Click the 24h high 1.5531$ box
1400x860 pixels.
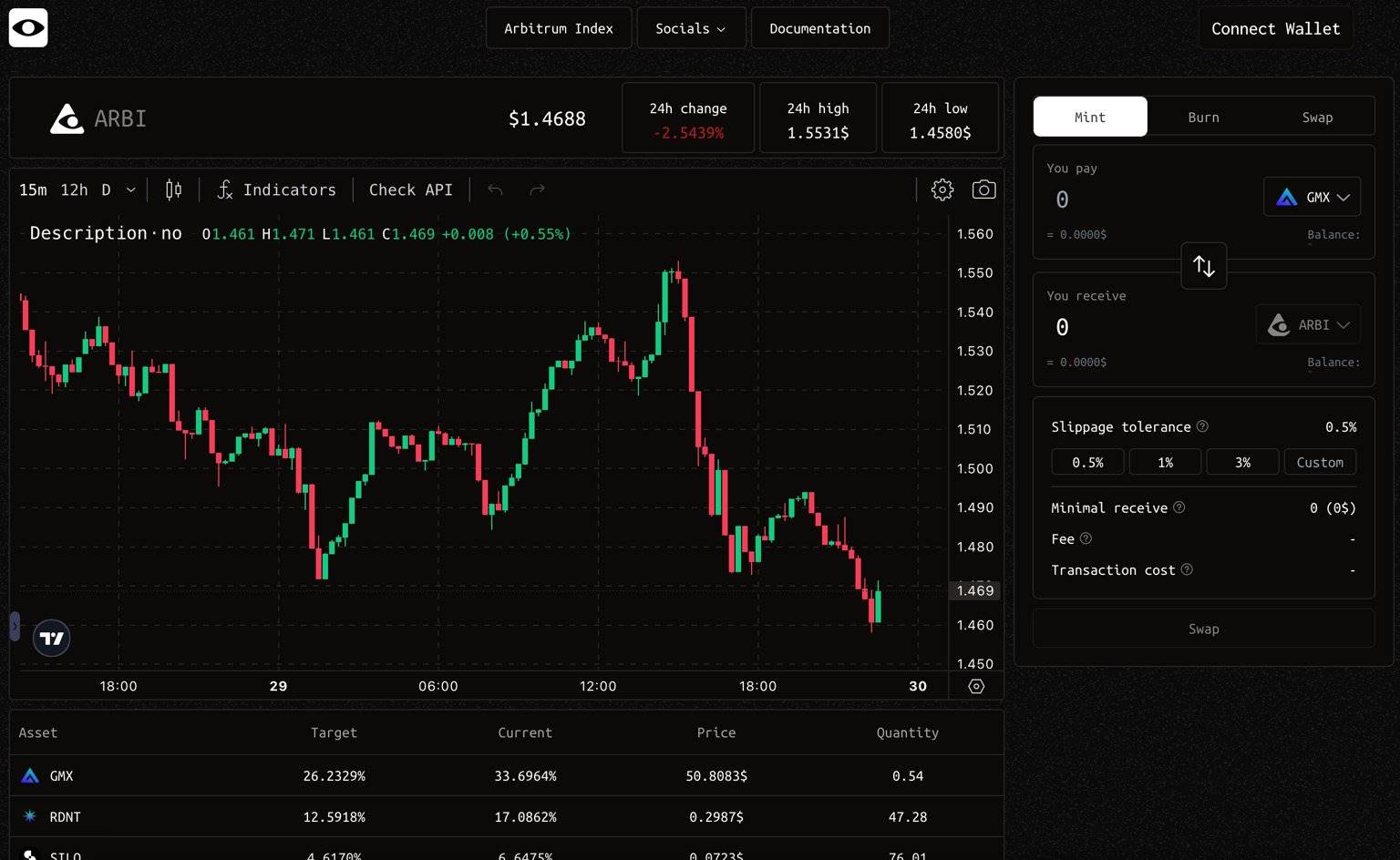click(818, 118)
